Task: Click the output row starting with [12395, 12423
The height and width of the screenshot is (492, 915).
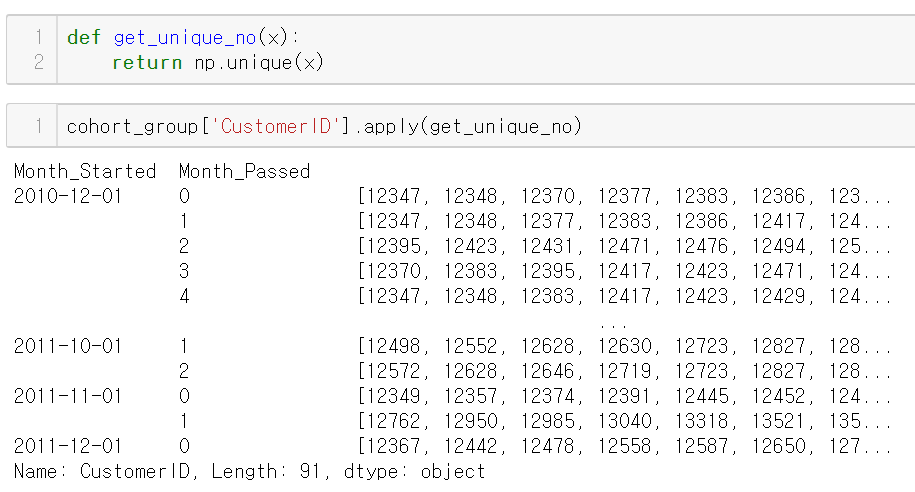Action: [x=624, y=246]
